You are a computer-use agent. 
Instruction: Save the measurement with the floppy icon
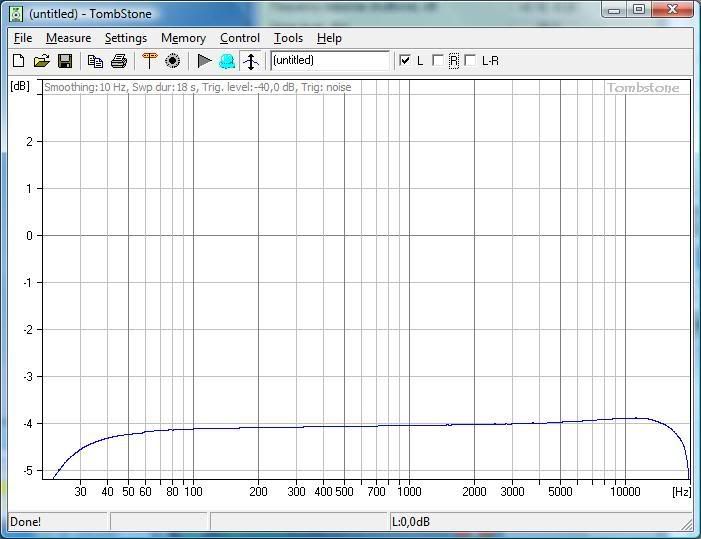click(64, 61)
